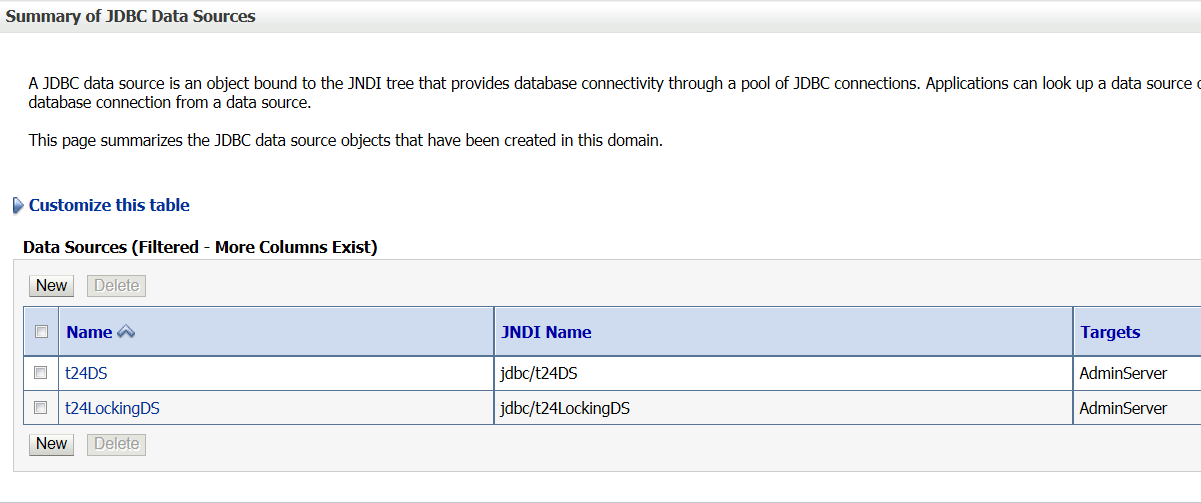Click the sort arrows icon beside Name
Viewport: 1201px width, 503px height.
pyautogui.click(x=126, y=332)
